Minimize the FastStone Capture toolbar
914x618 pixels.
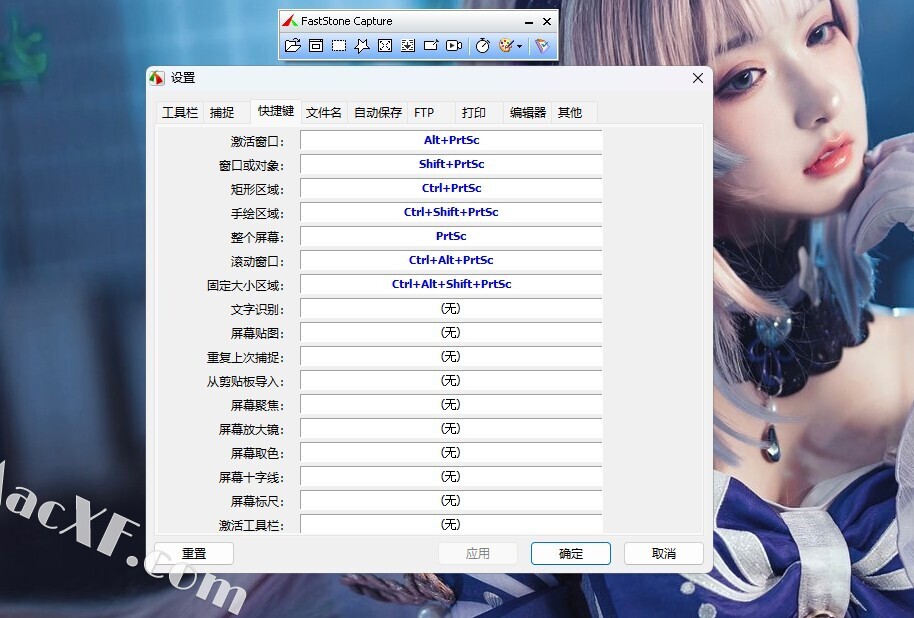click(x=529, y=22)
